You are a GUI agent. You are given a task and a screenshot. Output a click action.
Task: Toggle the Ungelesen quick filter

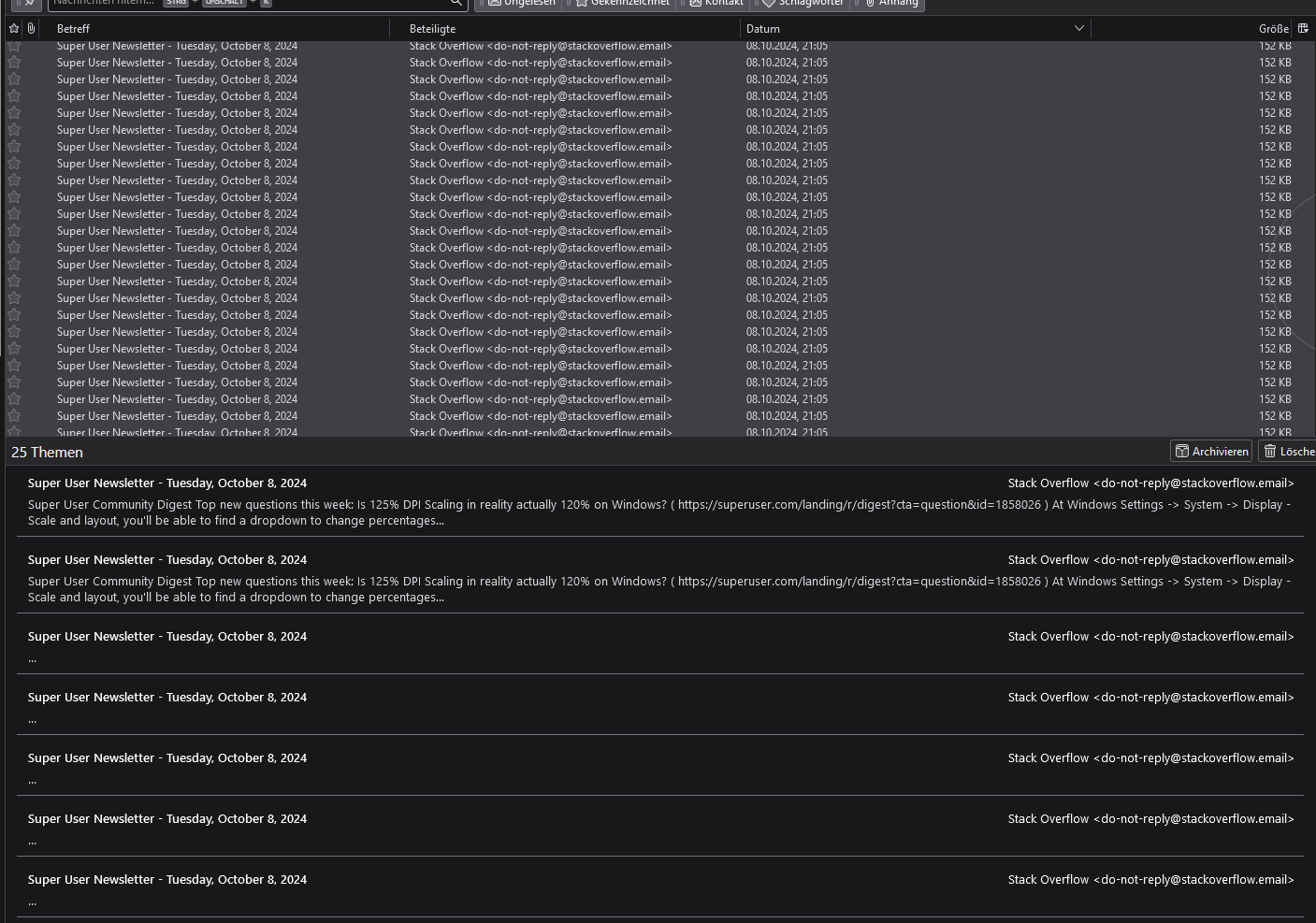520,4
